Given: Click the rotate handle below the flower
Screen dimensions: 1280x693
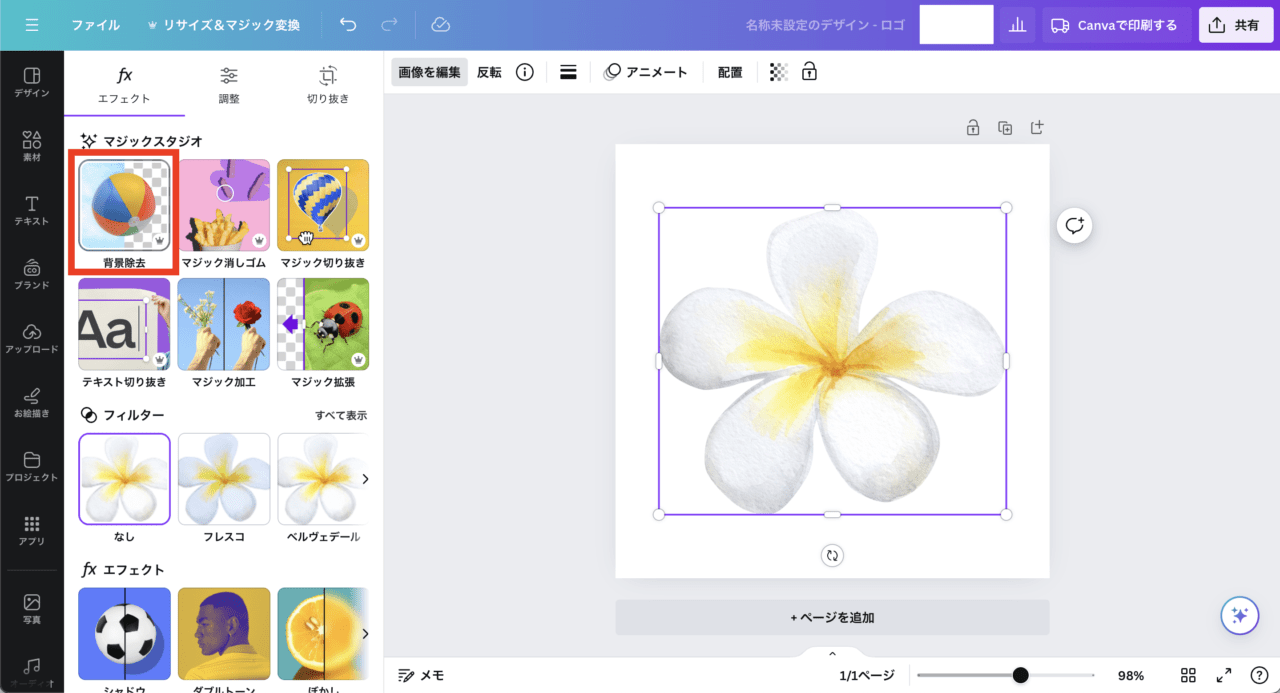Looking at the screenshot, I should click(832, 555).
